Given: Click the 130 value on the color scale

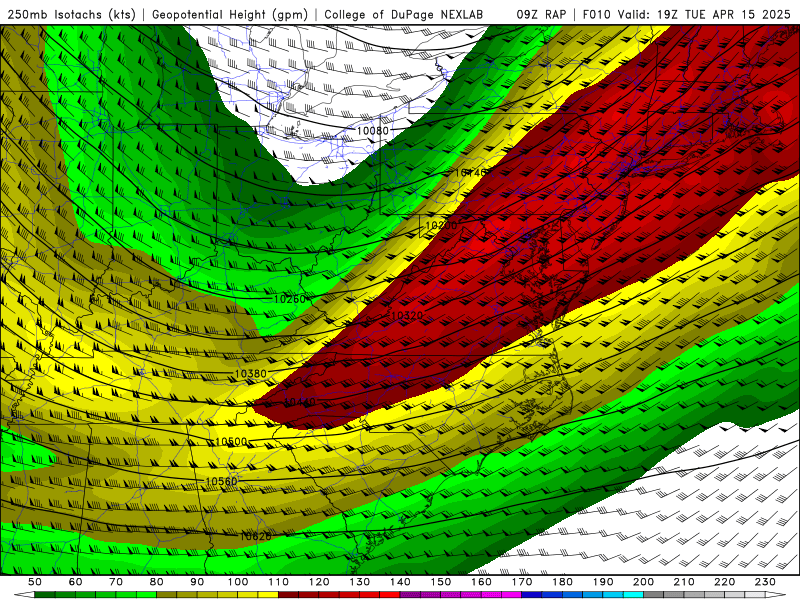Looking at the screenshot, I should [x=359, y=582].
